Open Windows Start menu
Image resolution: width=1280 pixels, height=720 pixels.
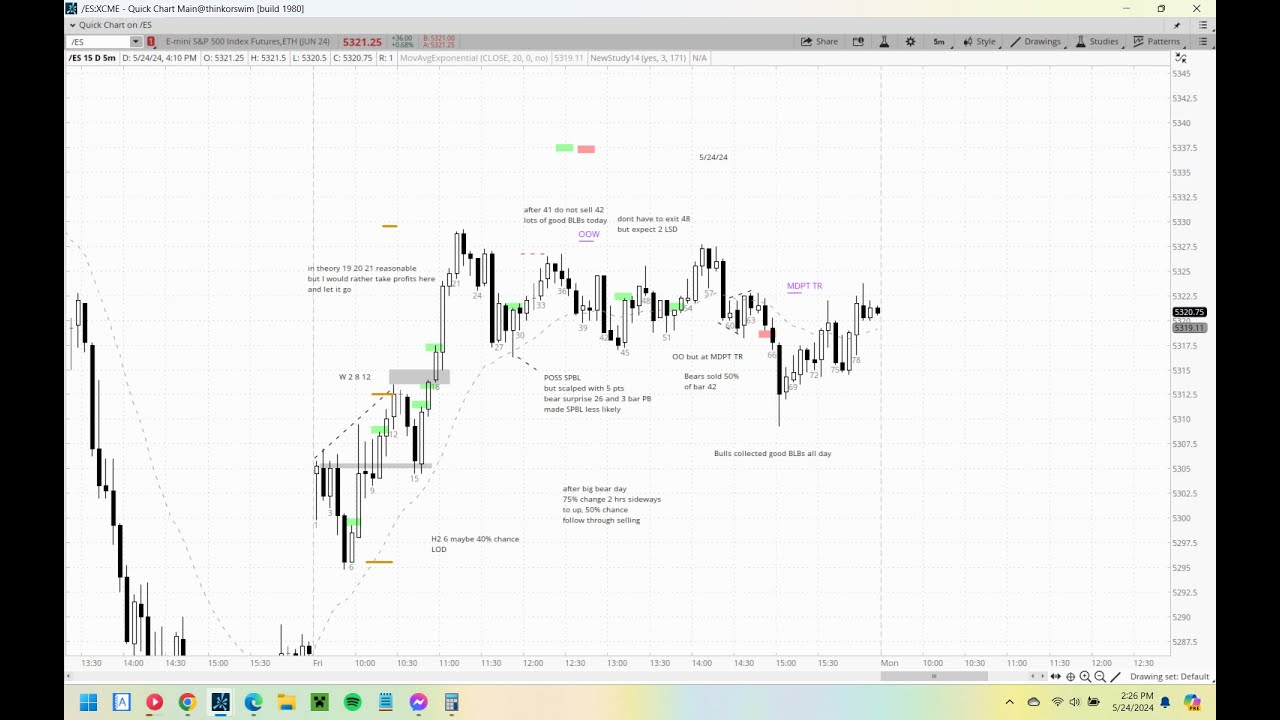tap(88, 702)
